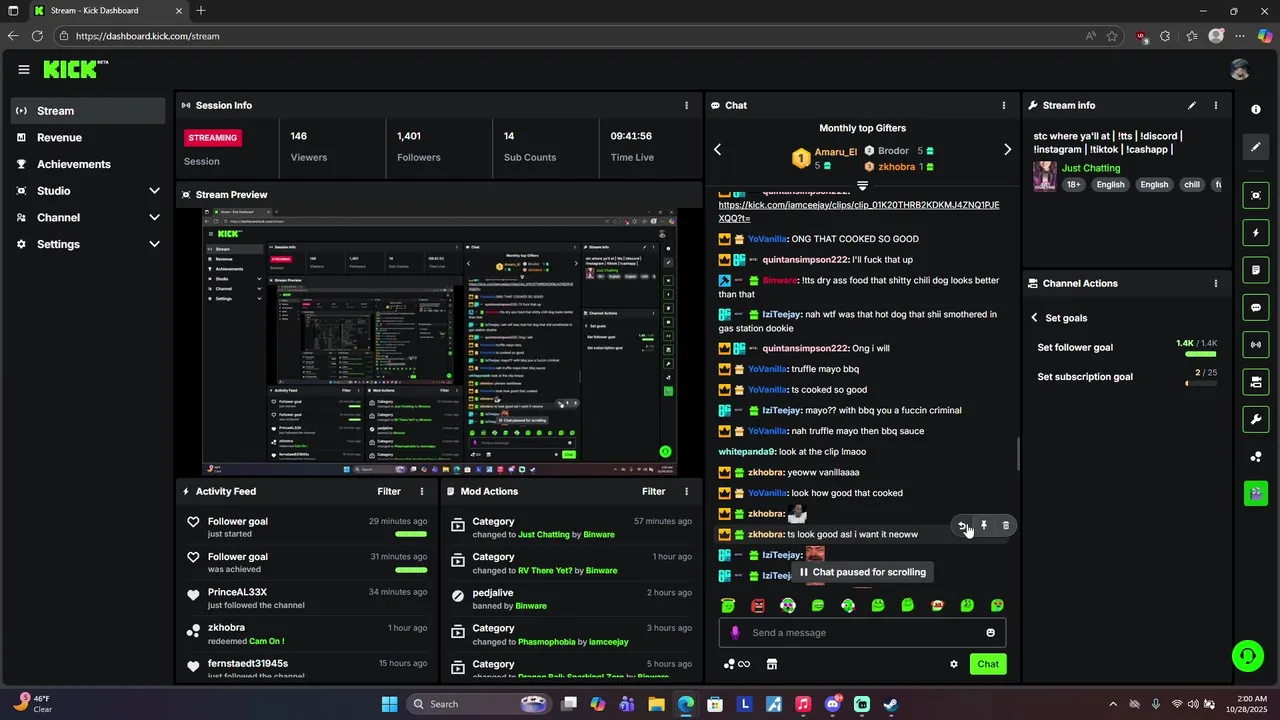Click the Stream Preview video
Image resolution: width=1280 pixels, height=720 pixels.
coord(439,342)
